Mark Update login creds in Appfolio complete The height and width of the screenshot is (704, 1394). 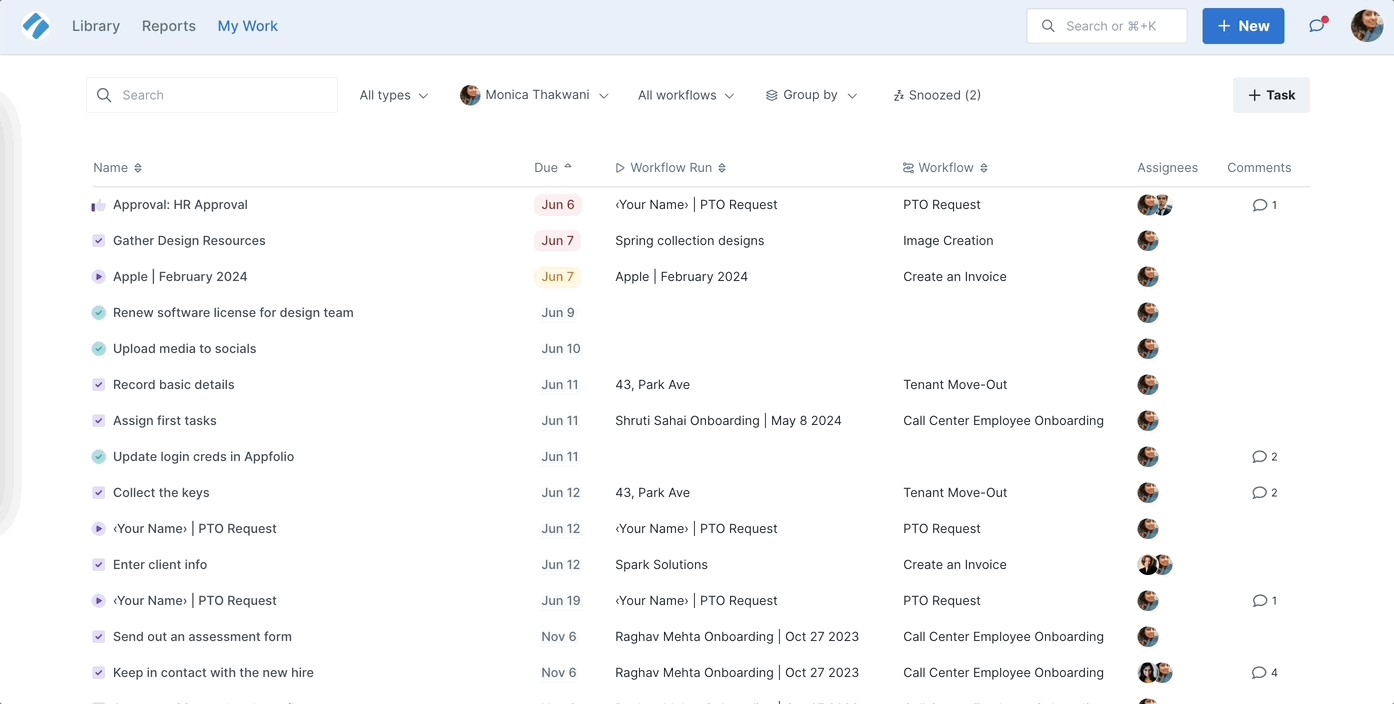99,457
